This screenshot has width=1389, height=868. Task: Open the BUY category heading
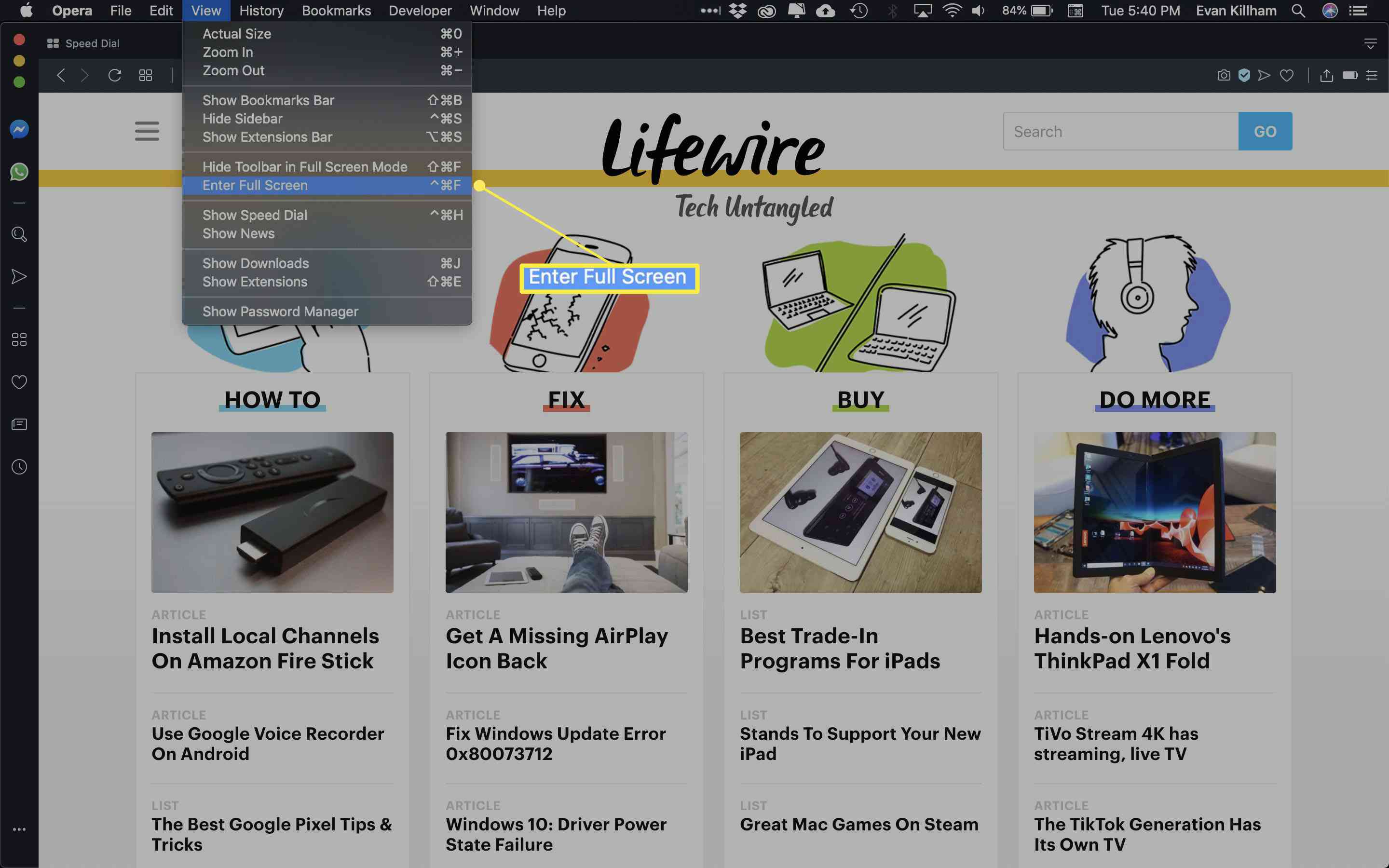[860, 400]
